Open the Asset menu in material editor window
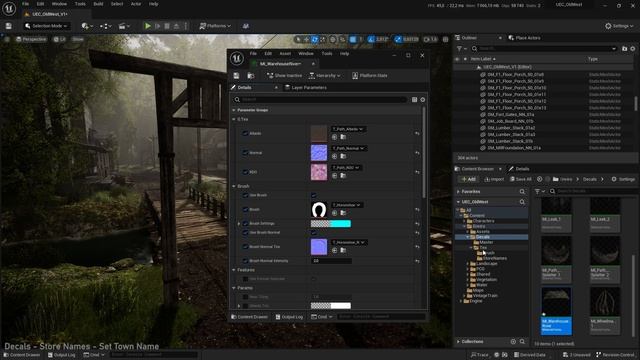 (285, 53)
